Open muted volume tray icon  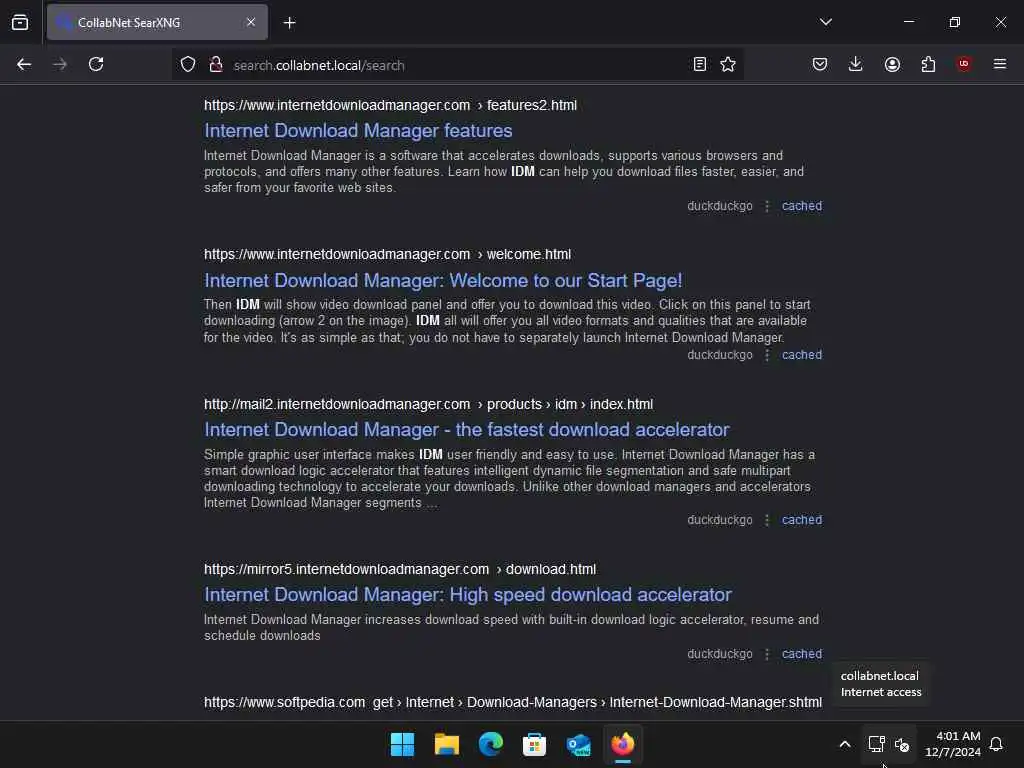pyautogui.click(x=902, y=744)
